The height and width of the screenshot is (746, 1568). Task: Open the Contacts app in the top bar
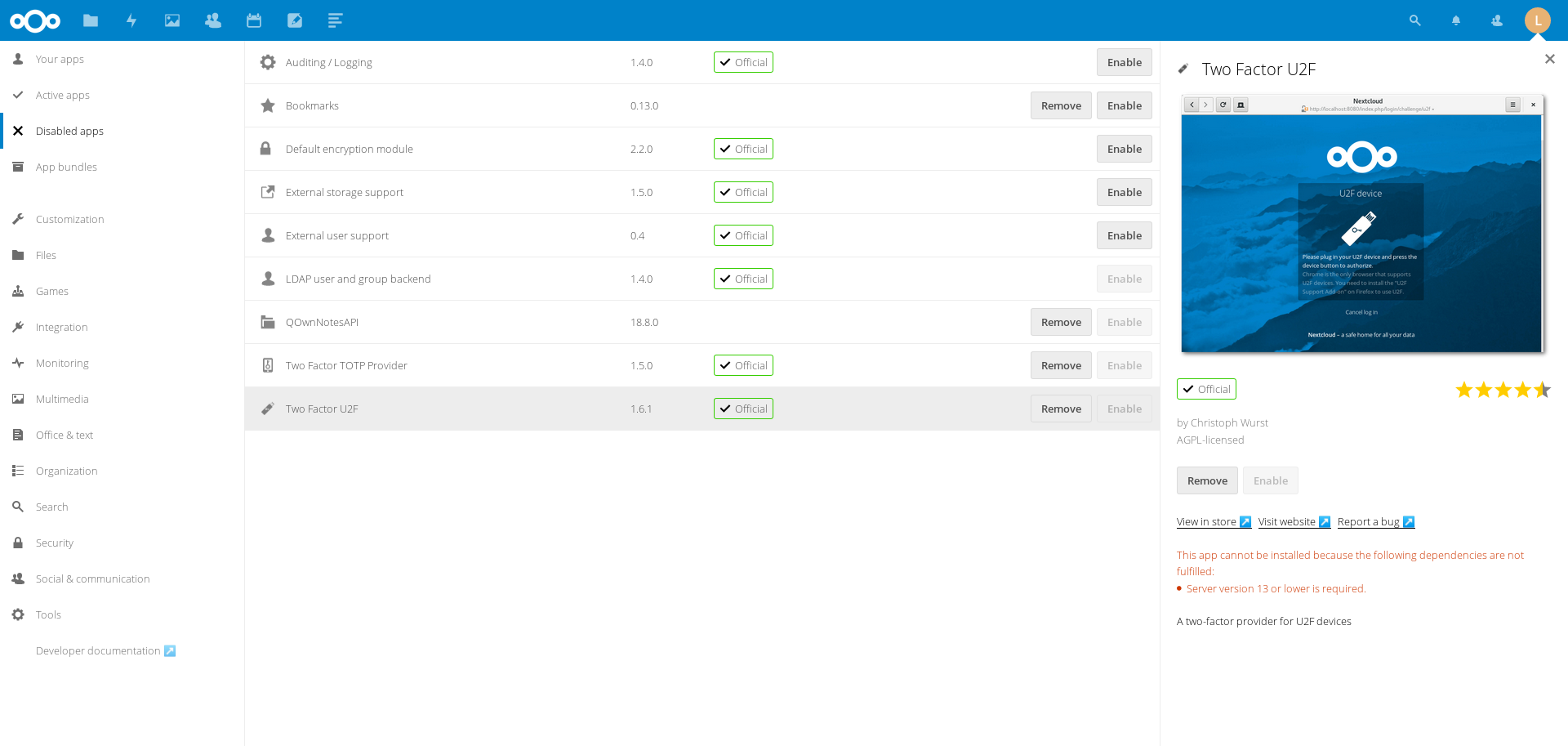coord(213,20)
